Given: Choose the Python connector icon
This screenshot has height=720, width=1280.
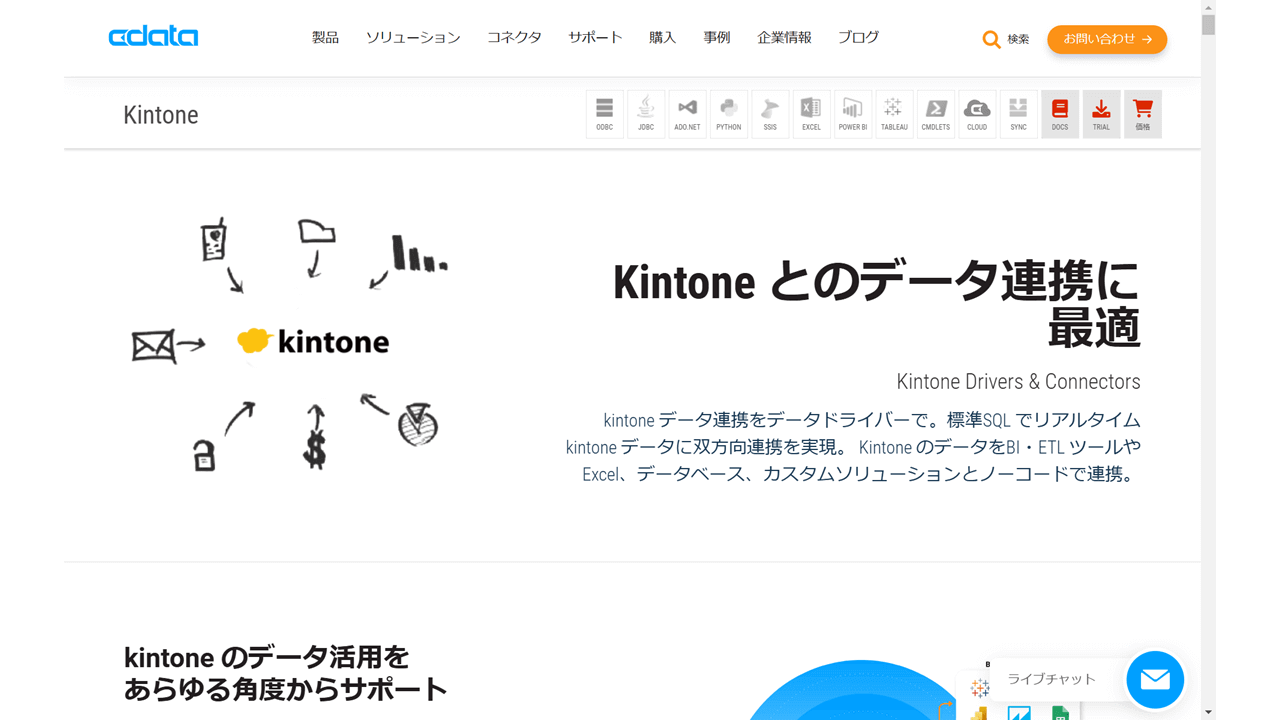Looking at the screenshot, I should pyautogui.click(x=729, y=114).
